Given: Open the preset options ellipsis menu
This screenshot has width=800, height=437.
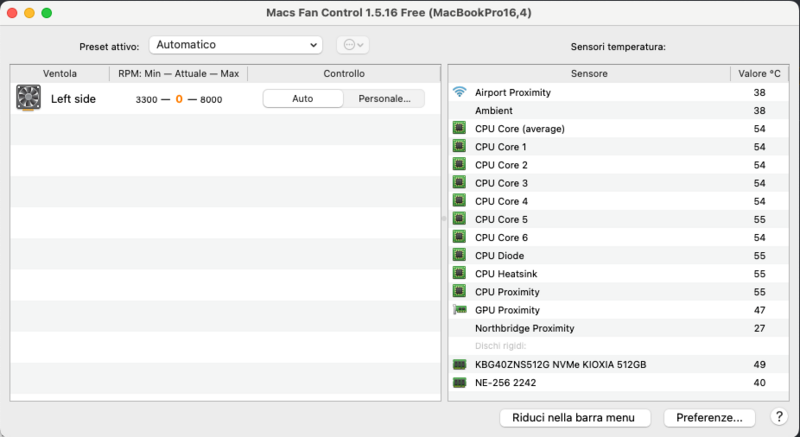Looking at the screenshot, I should 354,45.
